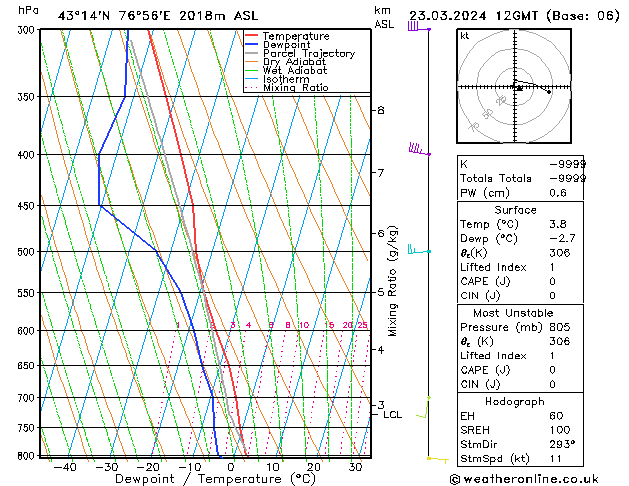Click the 'Dewpoint' legend entry

286,45
